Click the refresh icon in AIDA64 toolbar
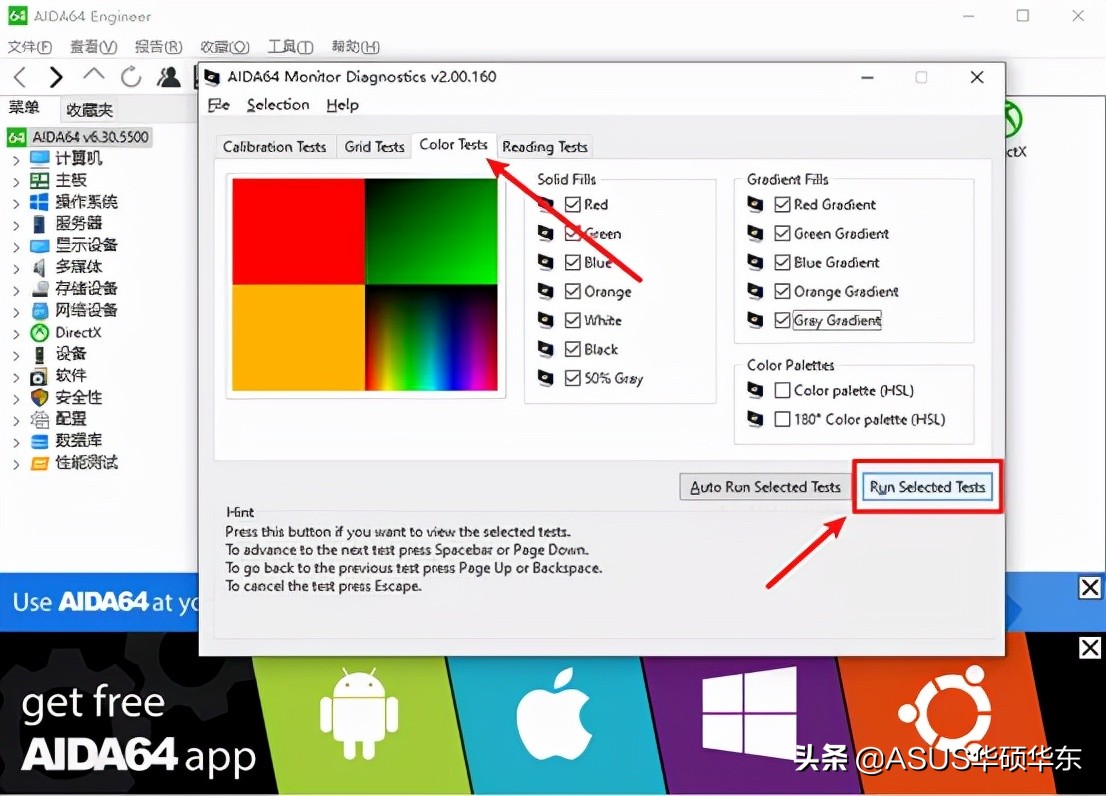 [131, 76]
